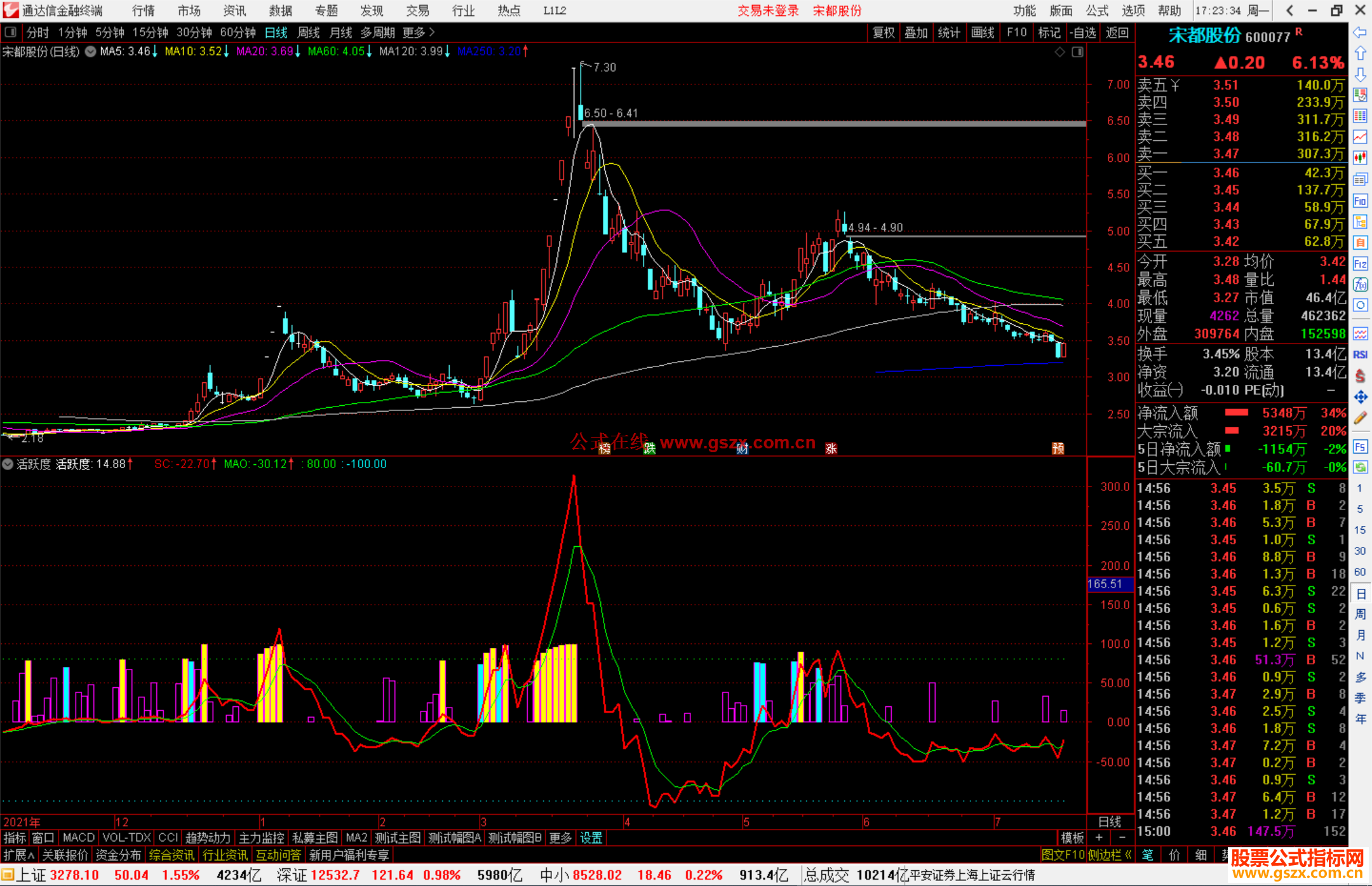Screen dimensions: 1372x886
Task: Click the plus zoom-in button
Action: pos(1100,838)
